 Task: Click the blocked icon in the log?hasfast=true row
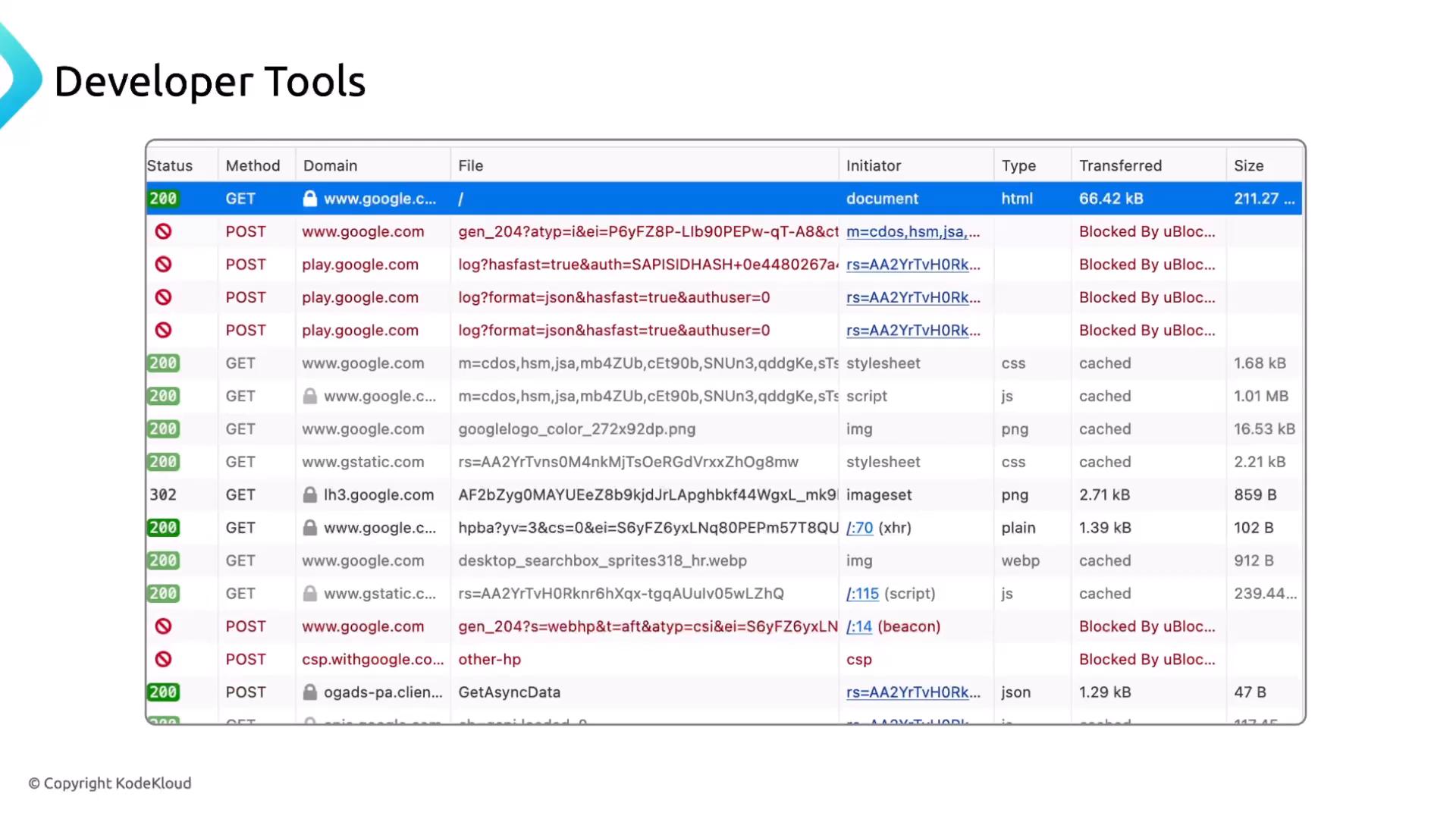(163, 264)
